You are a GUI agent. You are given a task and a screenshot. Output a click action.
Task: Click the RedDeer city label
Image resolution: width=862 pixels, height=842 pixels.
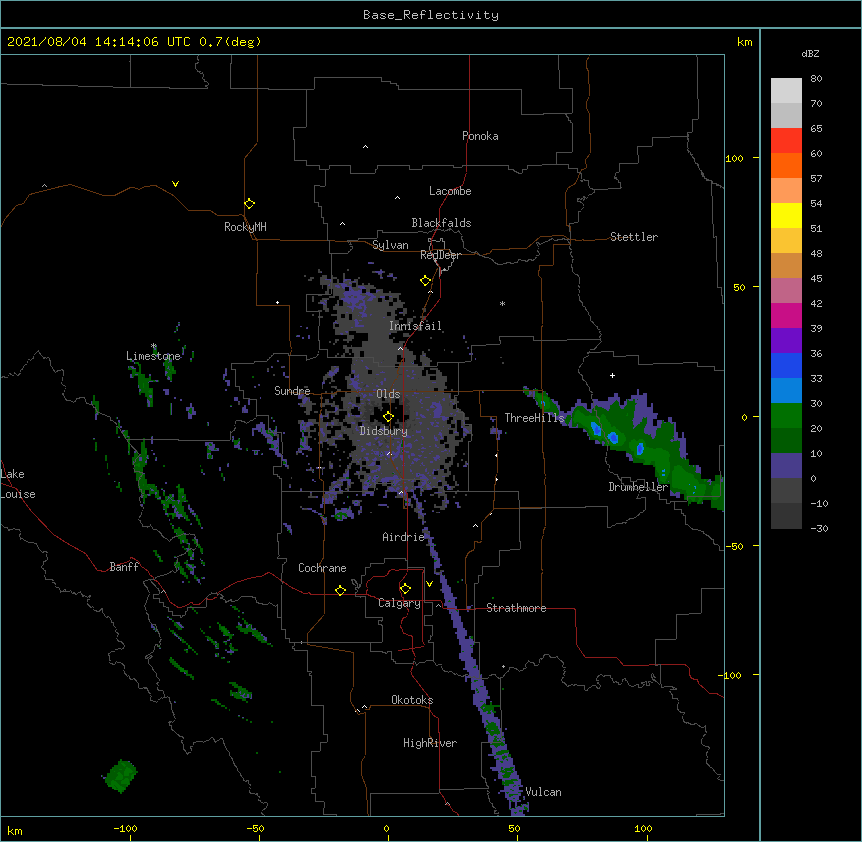click(x=440, y=255)
